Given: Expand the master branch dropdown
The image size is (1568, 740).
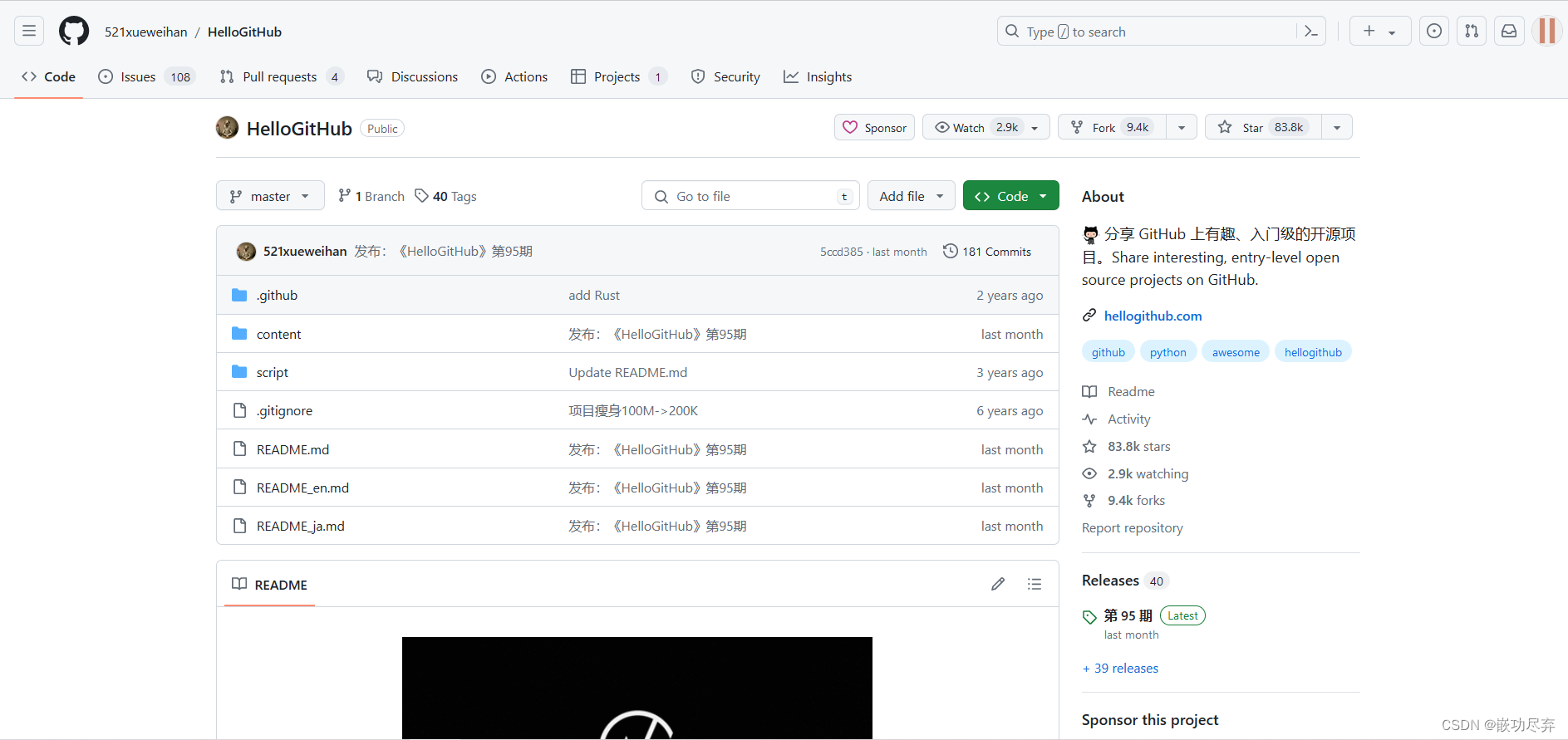Looking at the screenshot, I should tap(270, 196).
